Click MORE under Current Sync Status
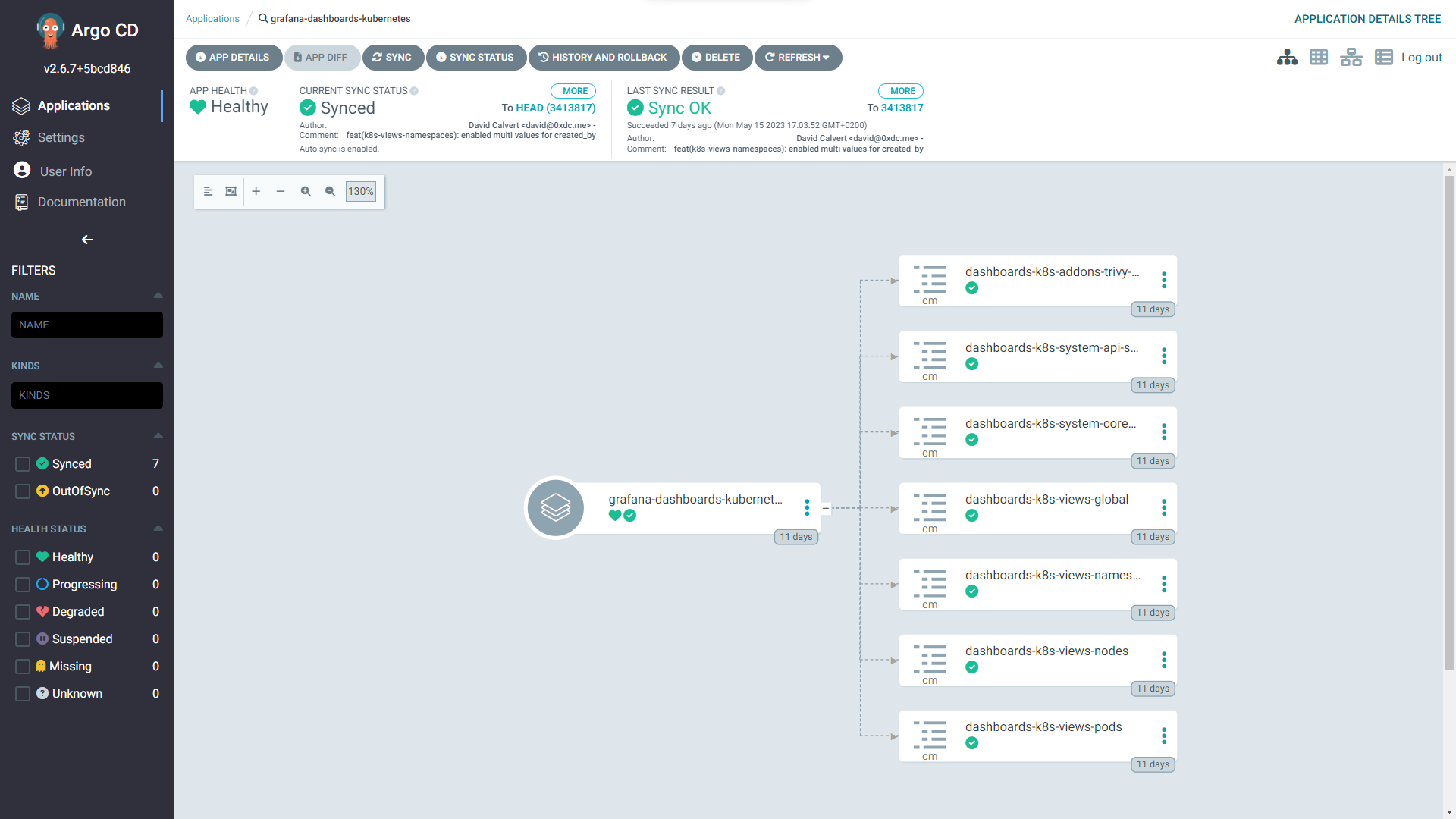Viewport: 1456px width, 819px height. coord(574,91)
